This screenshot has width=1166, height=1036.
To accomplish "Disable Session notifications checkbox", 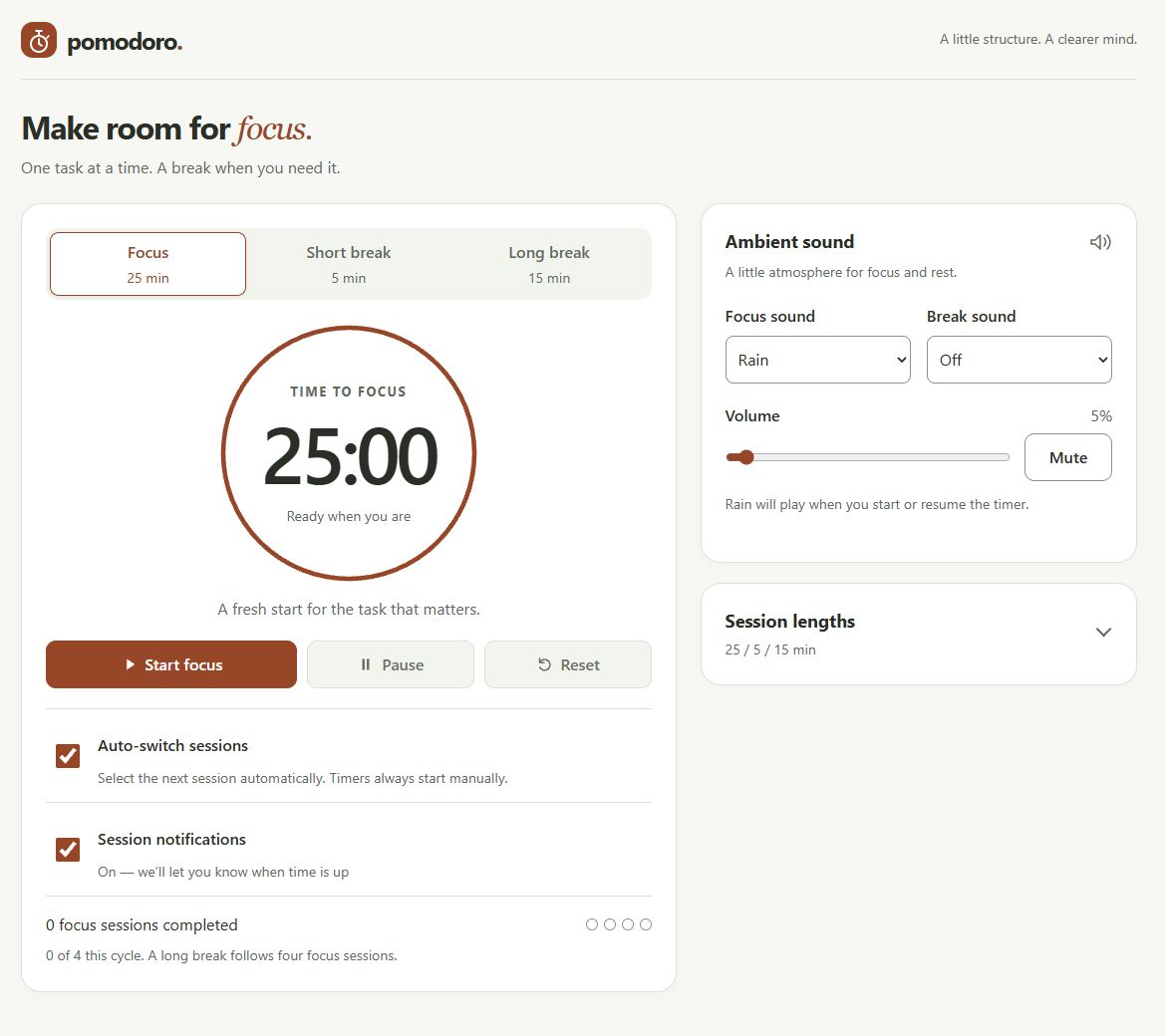I will coord(68,850).
